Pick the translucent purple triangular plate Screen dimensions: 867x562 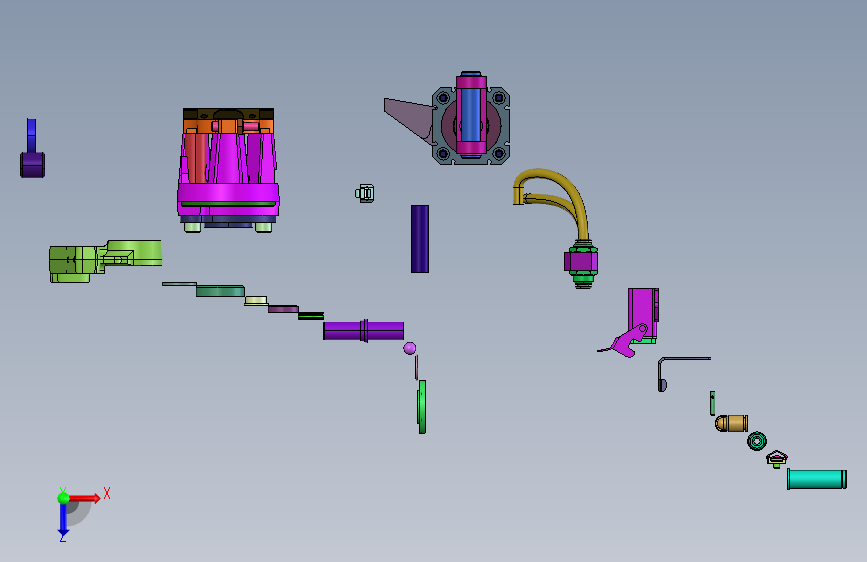[409, 119]
